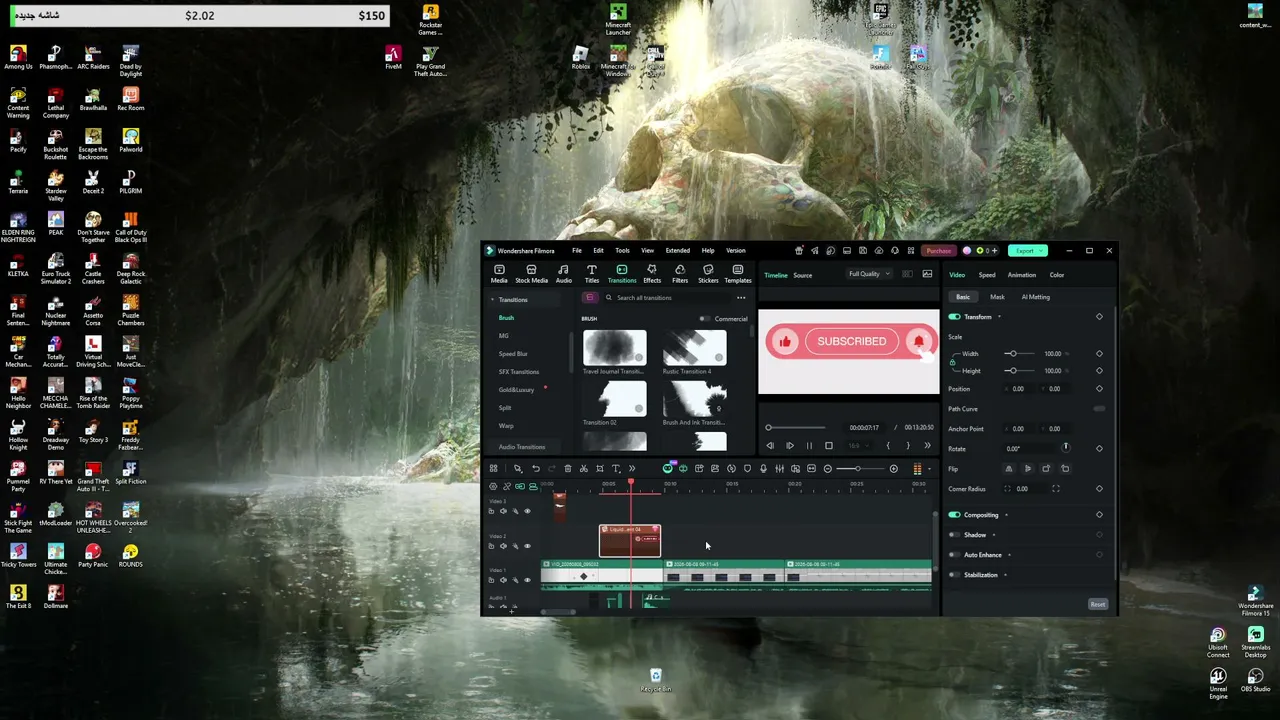
Task: Toggle the Commercial filter switch
Action: click(x=705, y=319)
